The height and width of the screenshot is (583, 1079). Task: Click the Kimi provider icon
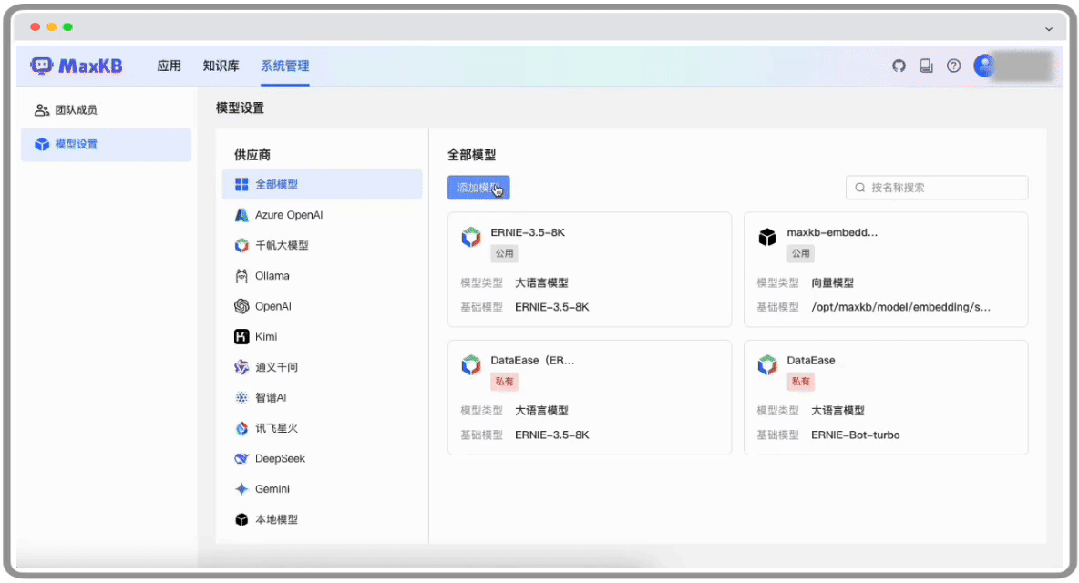click(x=242, y=337)
